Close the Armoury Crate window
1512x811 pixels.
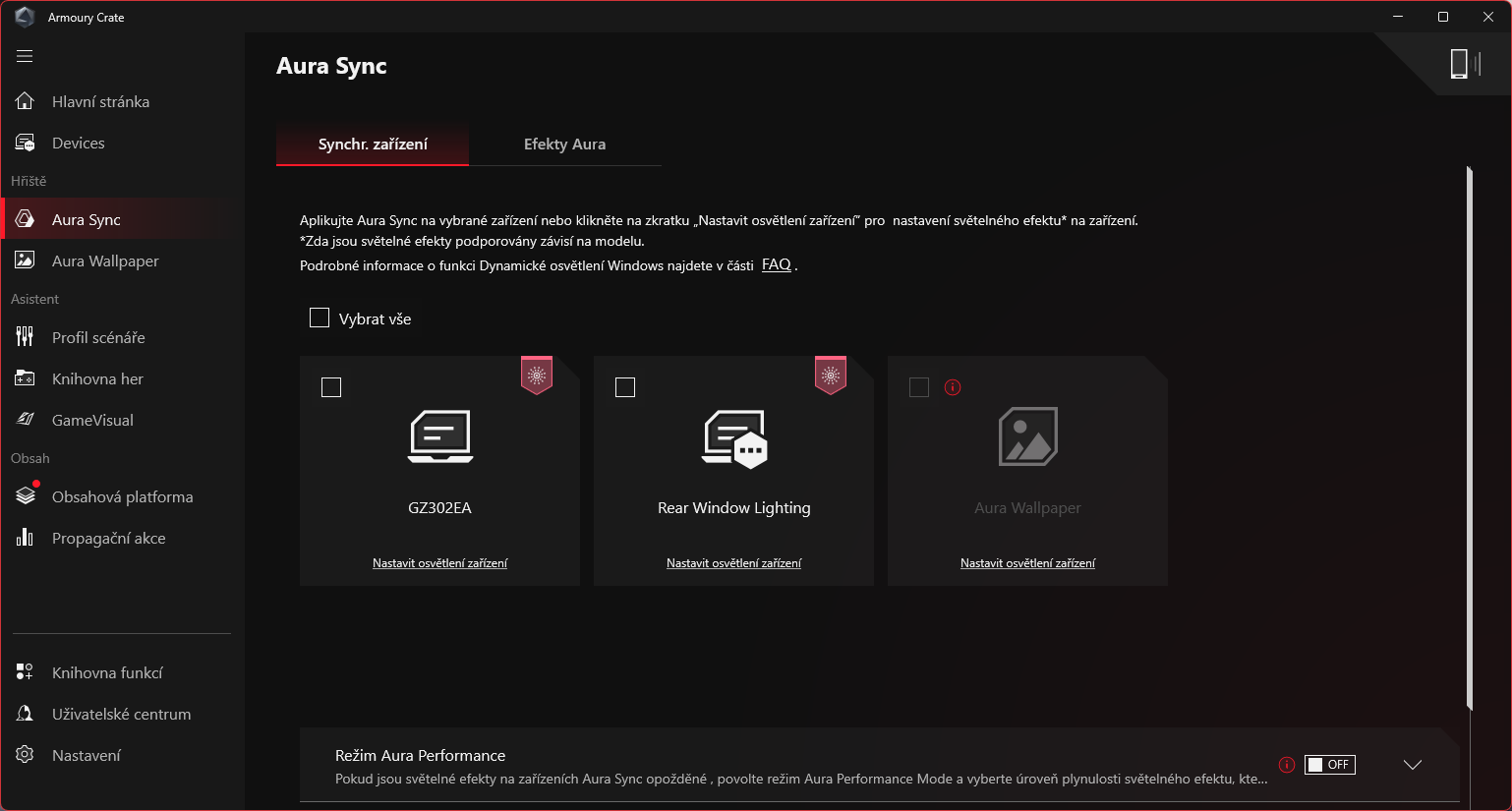point(1488,17)
